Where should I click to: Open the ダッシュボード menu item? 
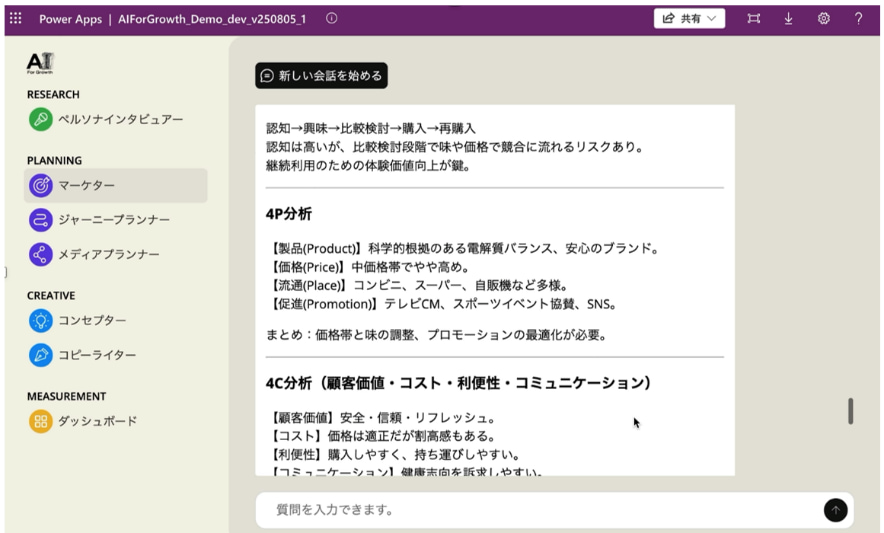[97, 421]
